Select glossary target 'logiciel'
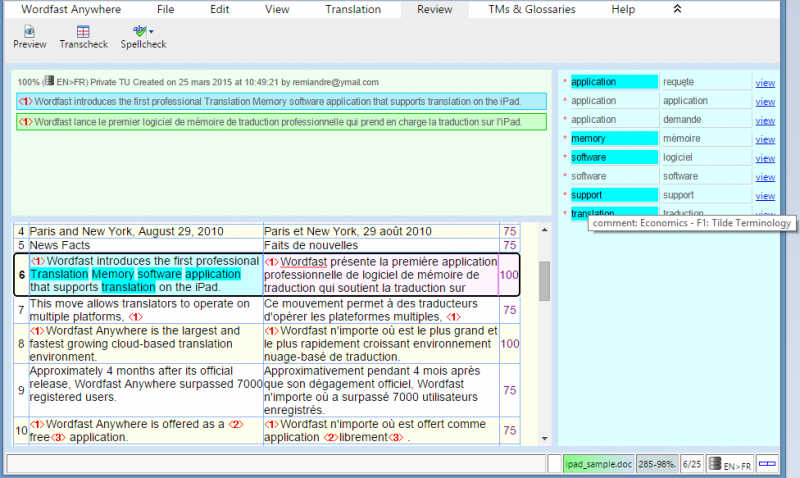 click(706, 157)
